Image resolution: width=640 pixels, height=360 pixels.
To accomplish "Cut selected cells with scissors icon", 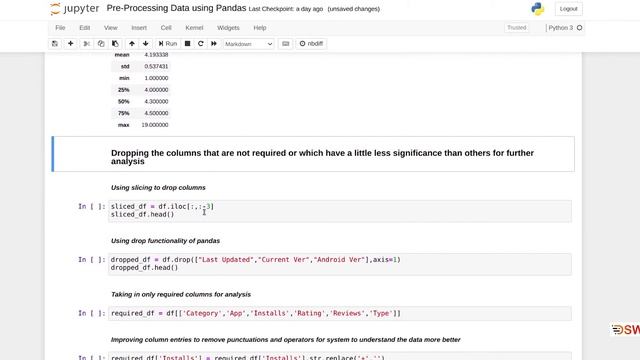I will pos(87,44).
